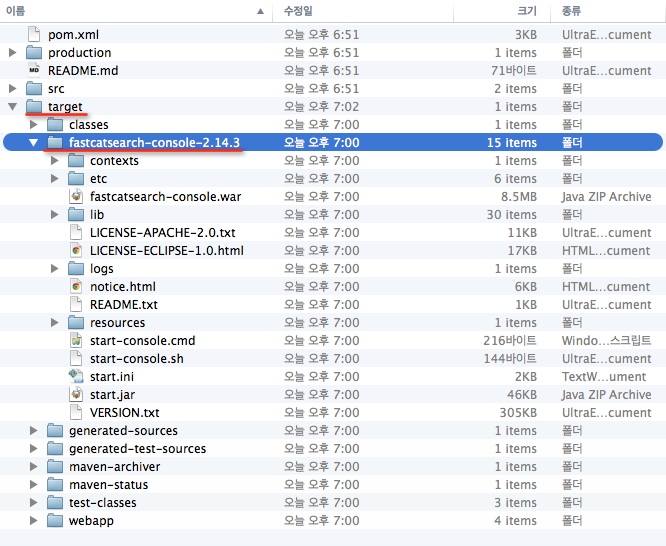Expand the maven-archiver folder

[x=34, y=467]
